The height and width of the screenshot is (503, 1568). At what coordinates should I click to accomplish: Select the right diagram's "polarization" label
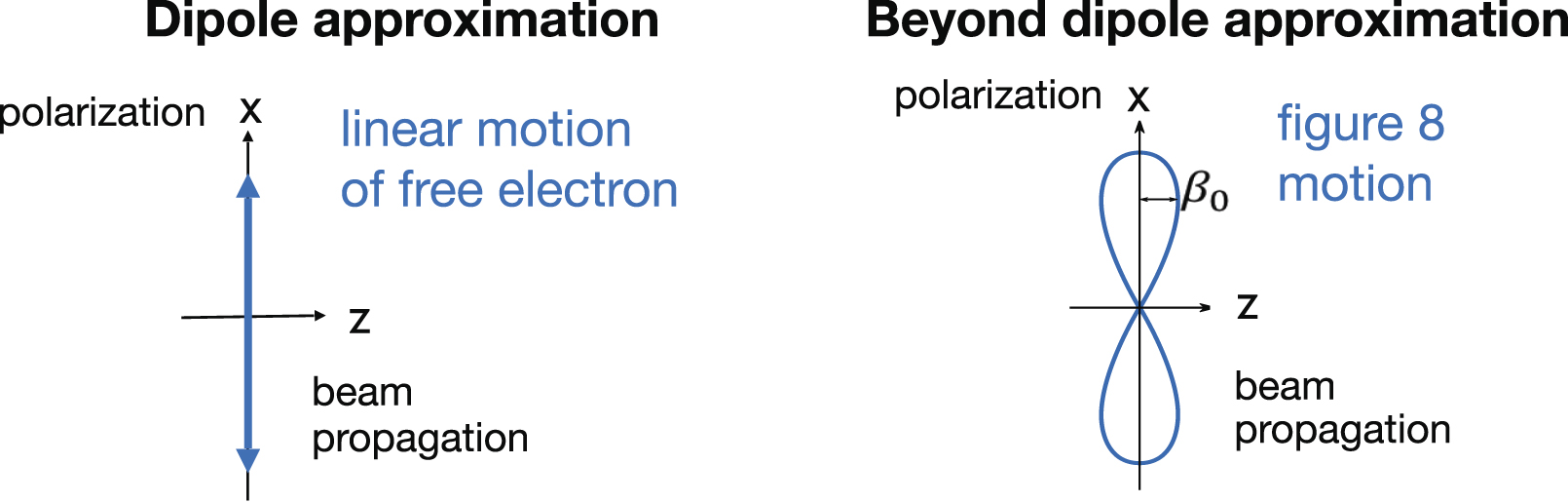click(997, 96)
